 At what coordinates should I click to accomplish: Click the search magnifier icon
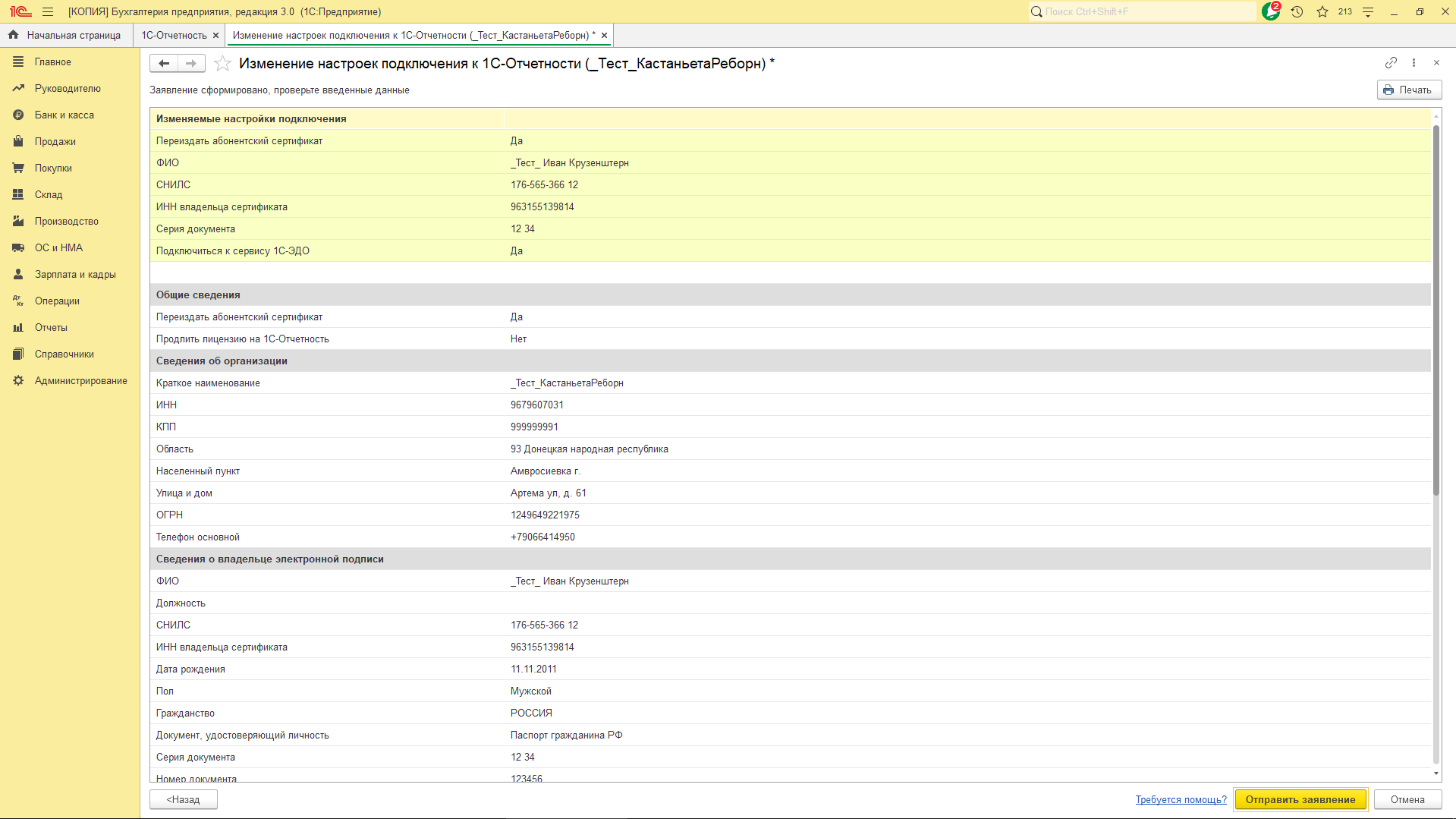(x=1036, y=11)
